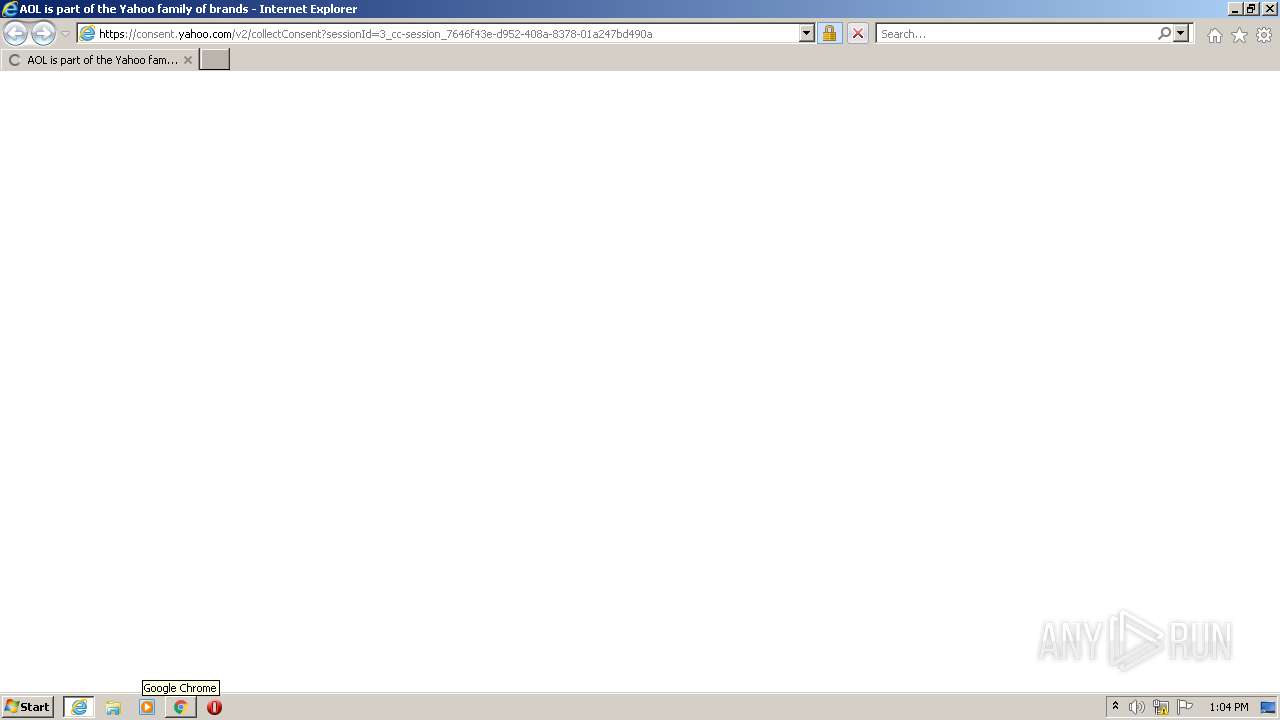Open the network status tray icon
This screenshot has width=1280, height=720.
[1161, 707]
